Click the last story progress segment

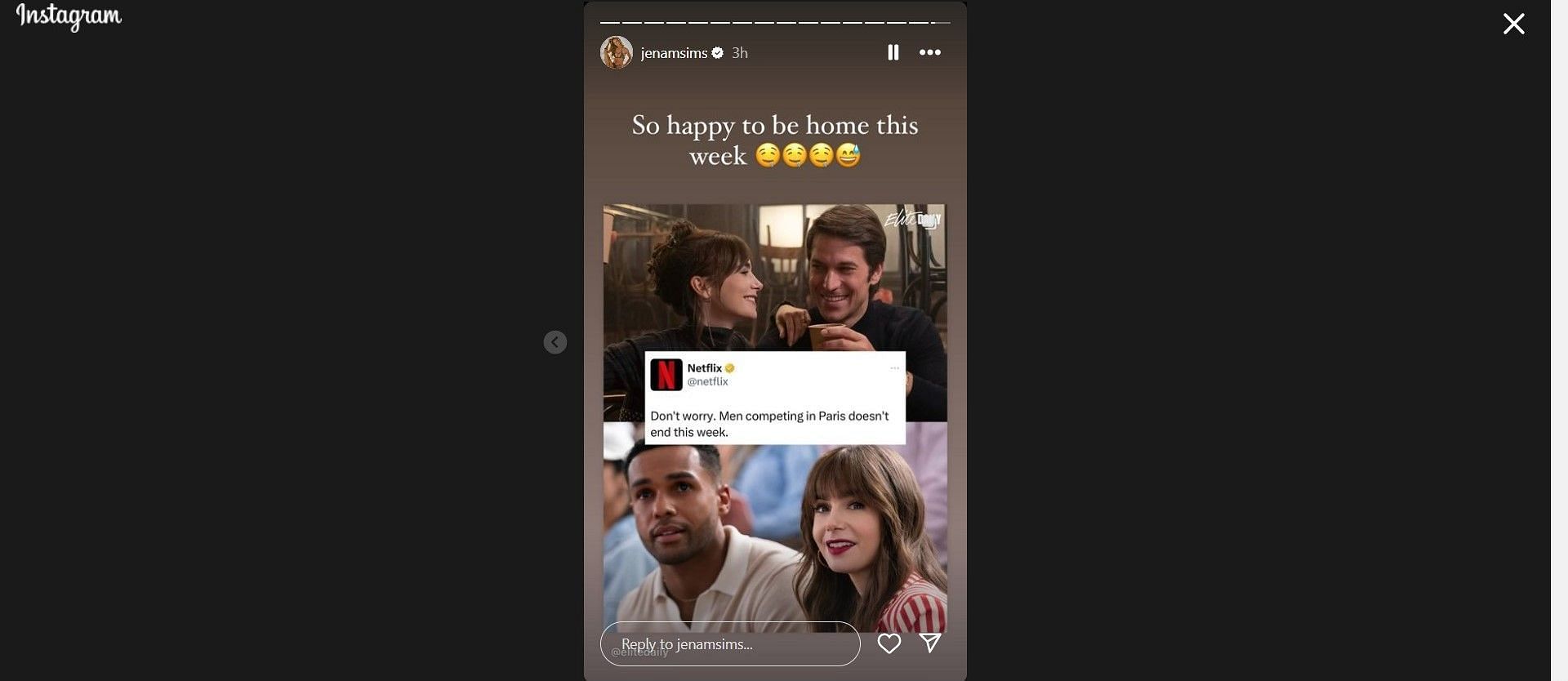coord(941,22)
